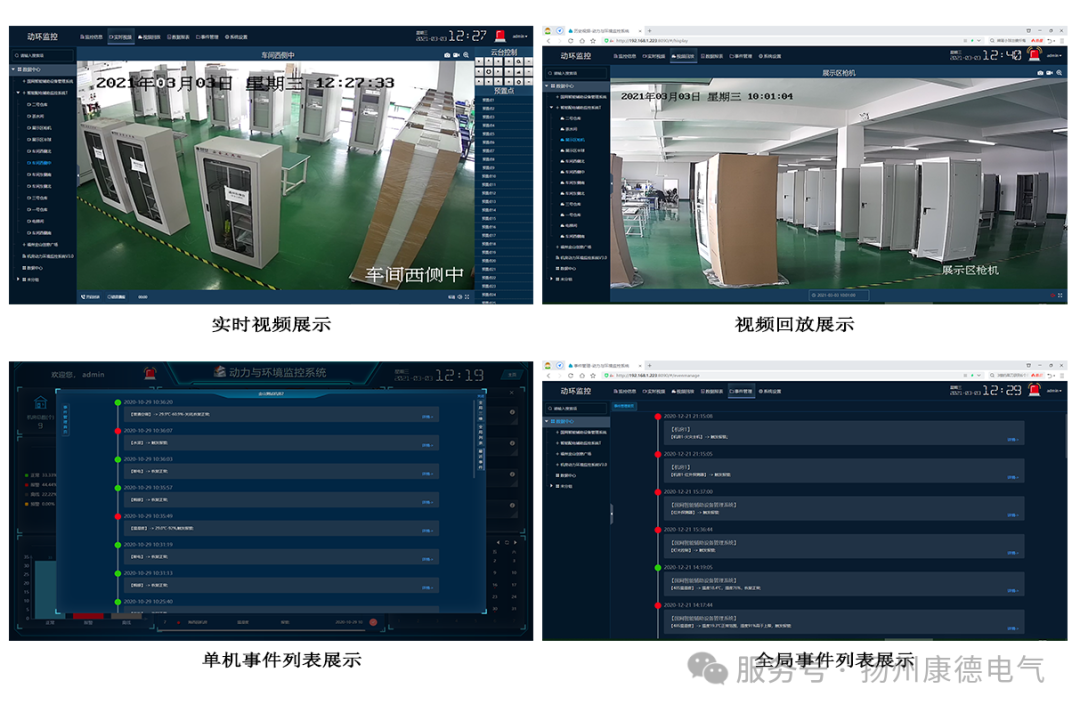1080x713 pixels.
Task: Click the zoom magnifier on the 展示区枪机 header
Action: 1059,72
